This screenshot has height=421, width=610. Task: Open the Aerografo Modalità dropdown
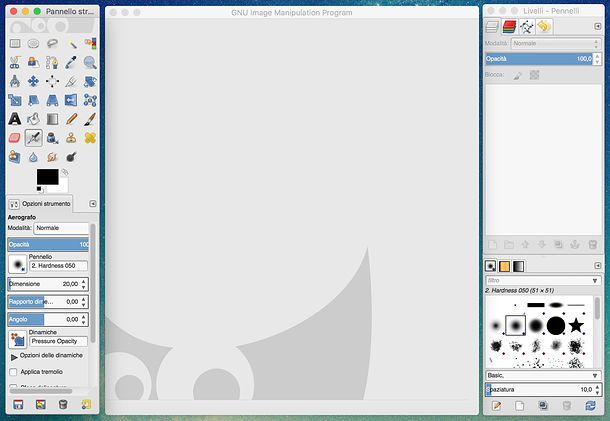pos(61,228)
